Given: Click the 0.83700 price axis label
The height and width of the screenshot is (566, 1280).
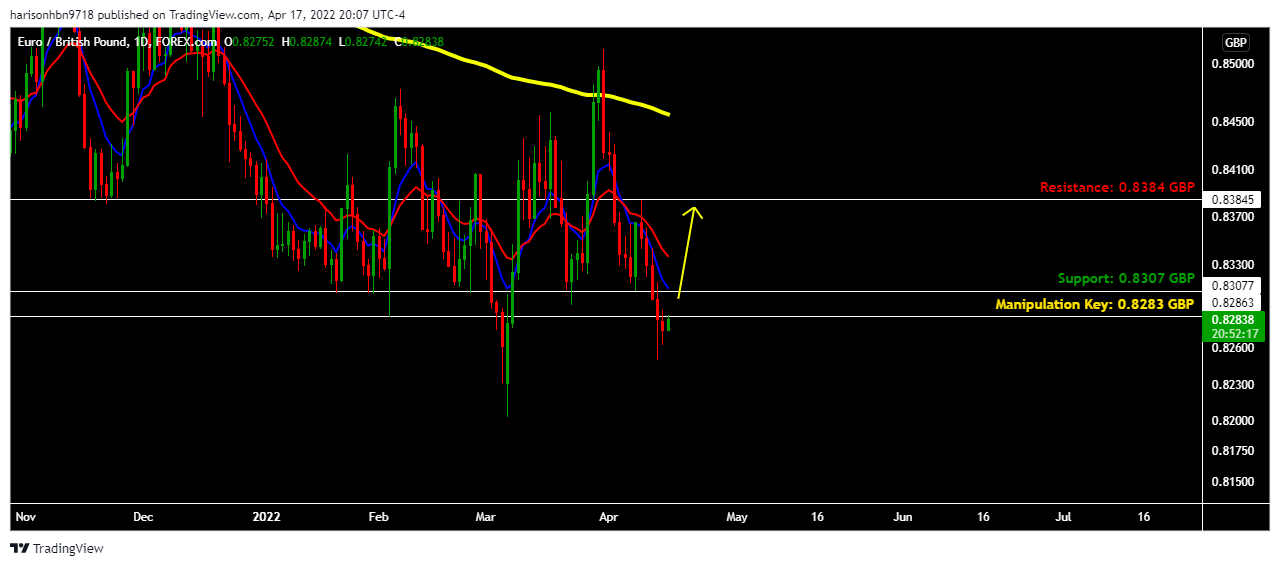Looking at the screenshot, I should [x=1232, y=216].
